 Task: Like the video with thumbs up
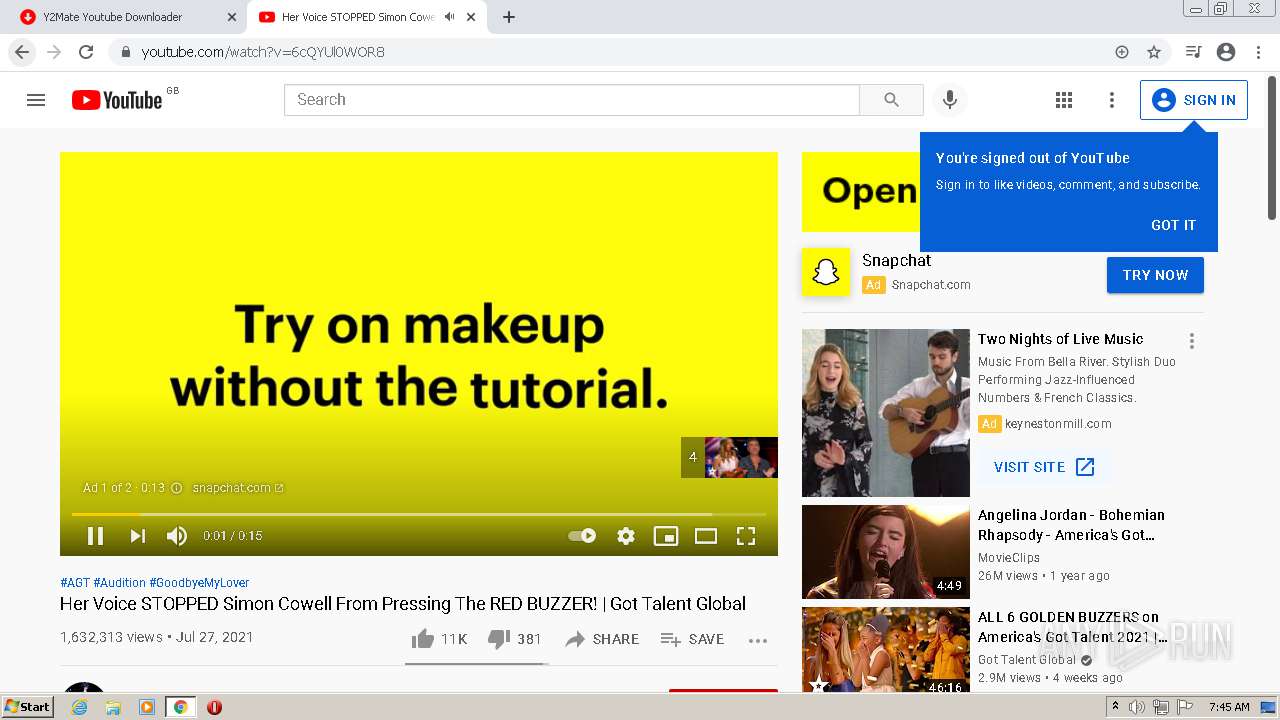(439, 639)
